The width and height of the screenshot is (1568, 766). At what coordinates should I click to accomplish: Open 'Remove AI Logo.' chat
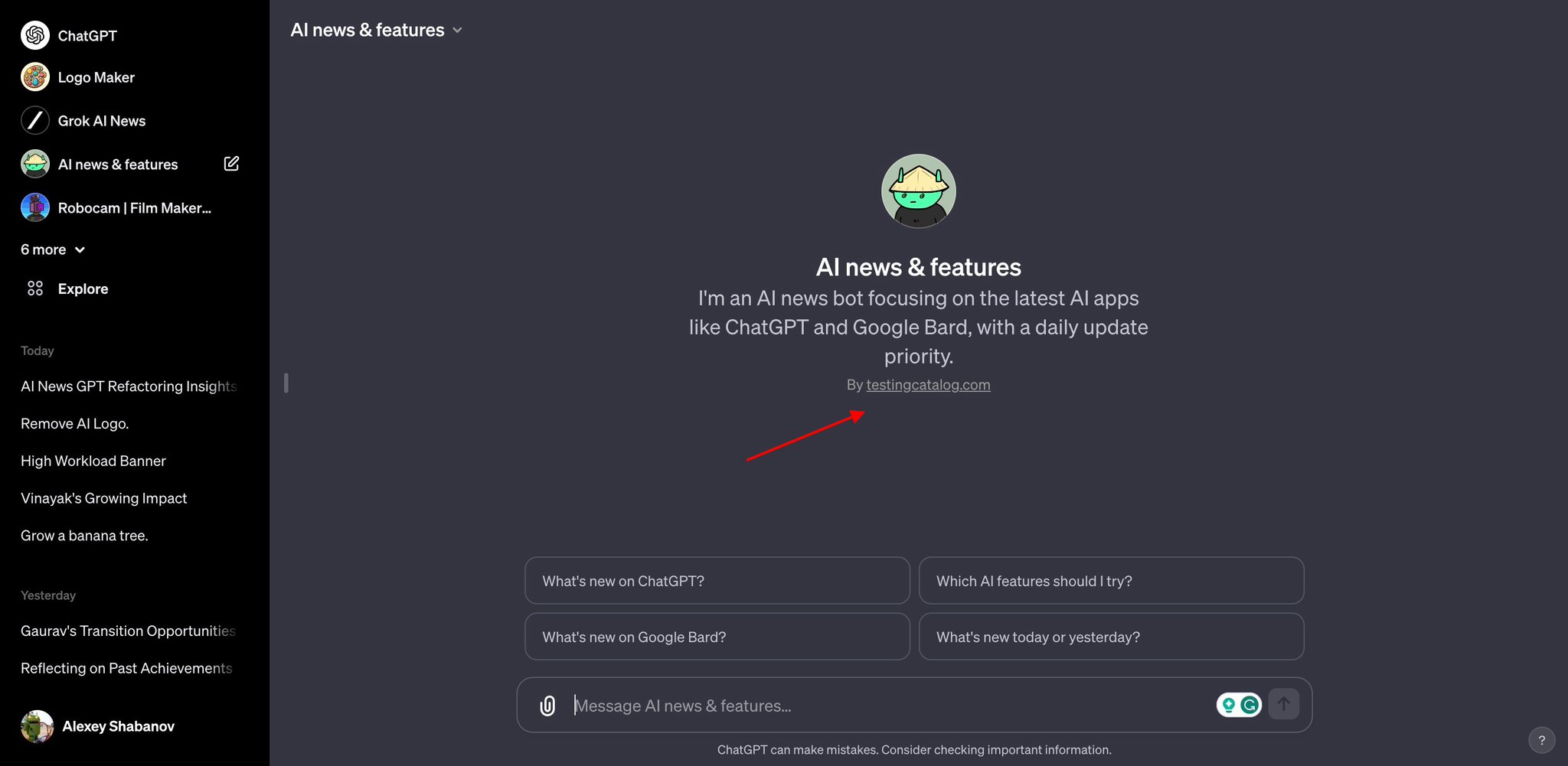tap(75, 424)
